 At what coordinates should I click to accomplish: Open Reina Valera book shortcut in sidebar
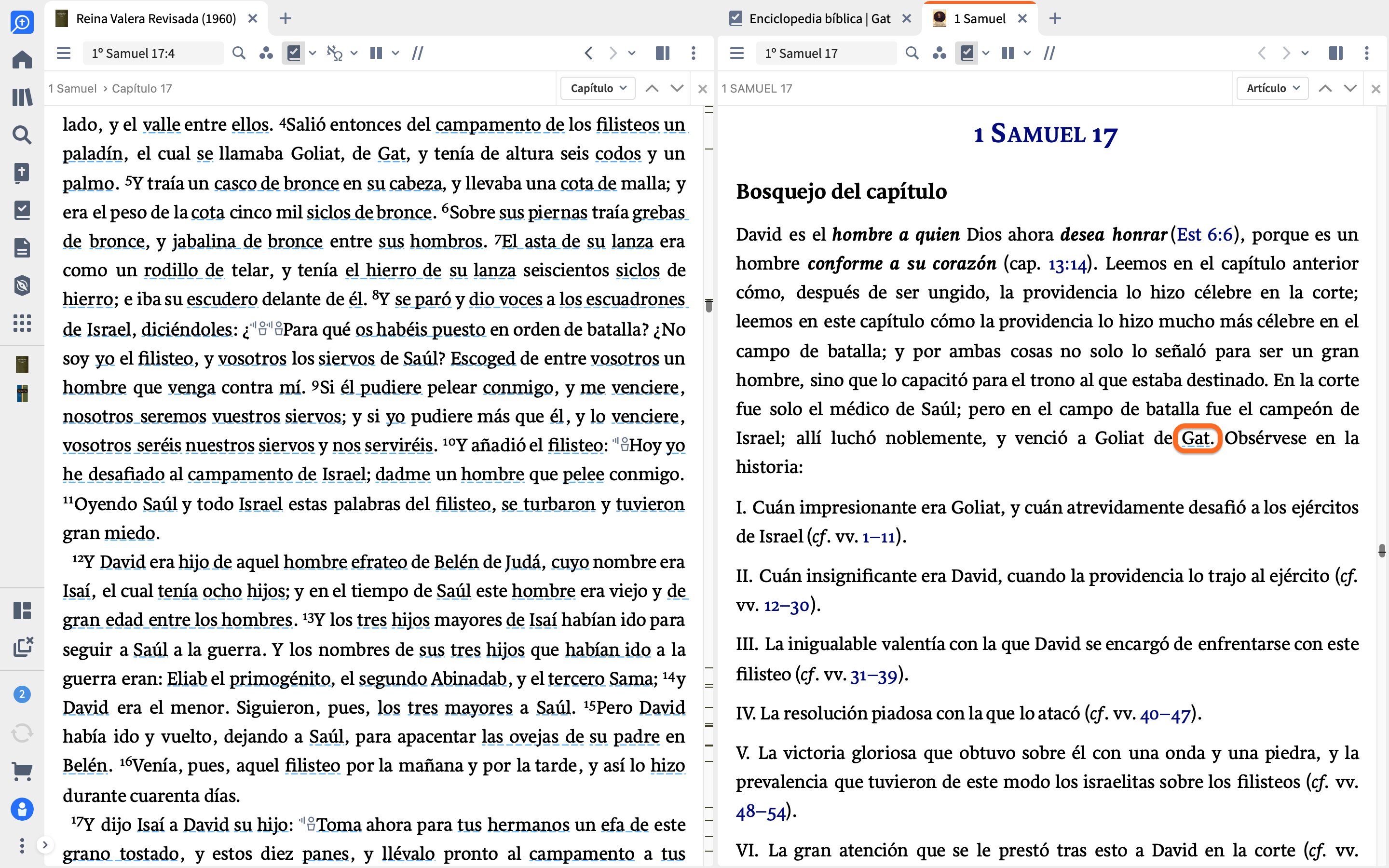(22, 364)
